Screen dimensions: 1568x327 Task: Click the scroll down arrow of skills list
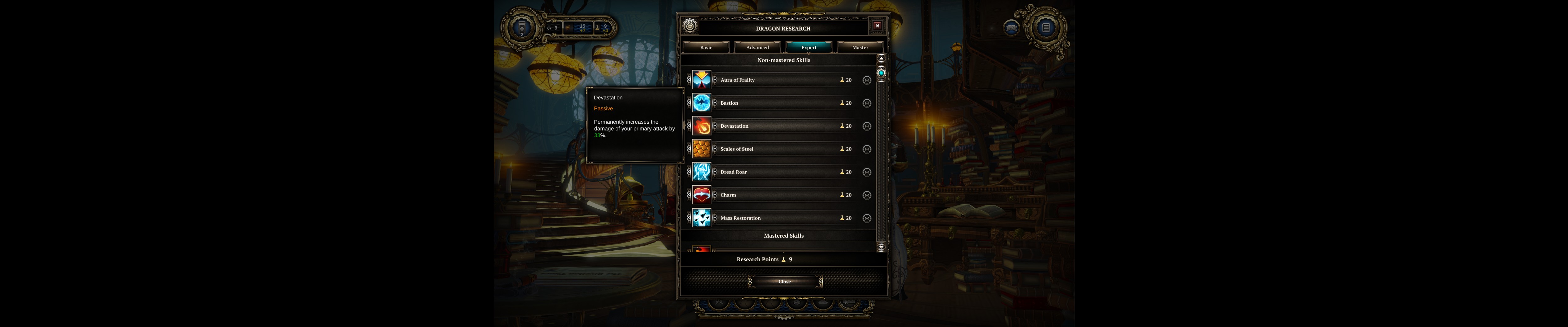point(881,247)
